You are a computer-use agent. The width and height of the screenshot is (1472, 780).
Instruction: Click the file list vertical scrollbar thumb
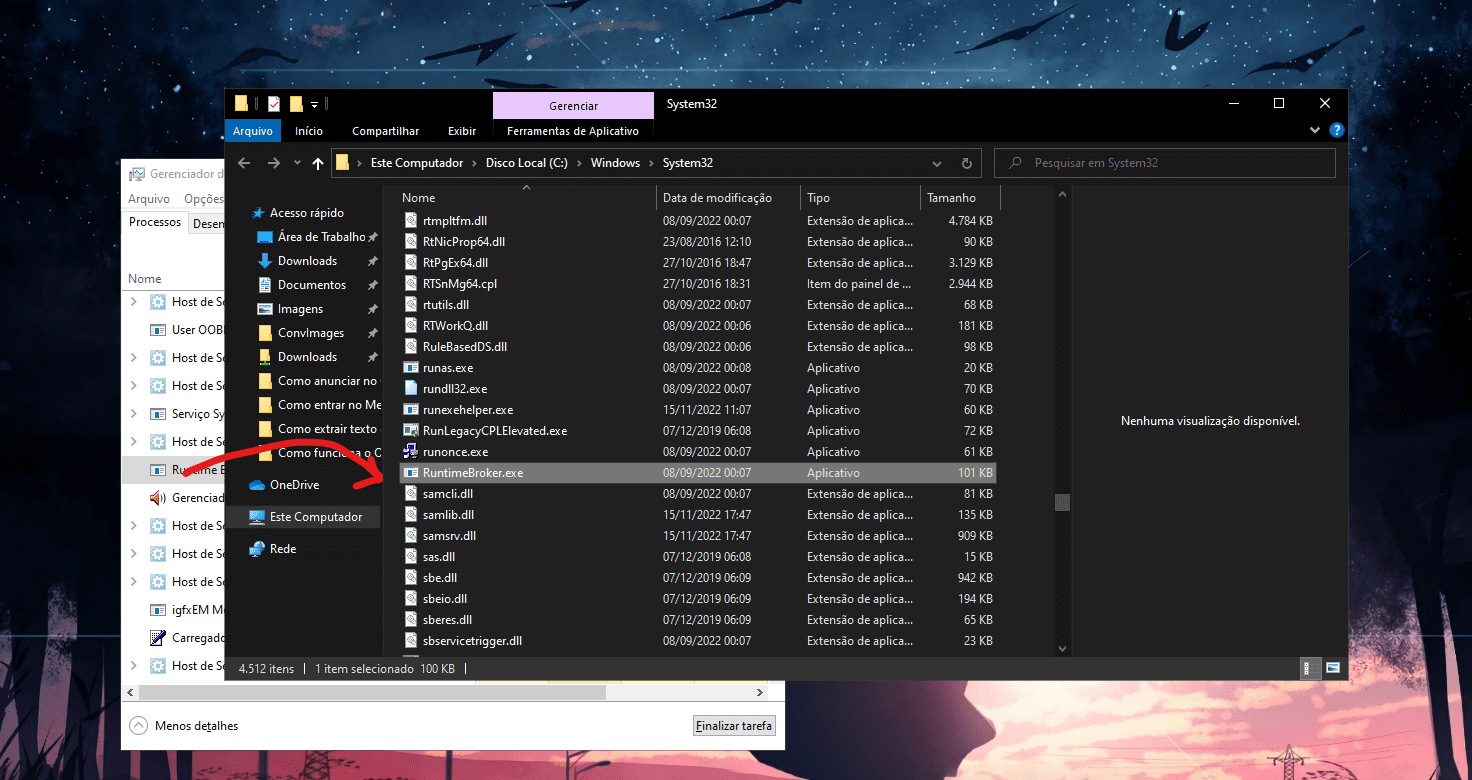[x=1062, y=503]
